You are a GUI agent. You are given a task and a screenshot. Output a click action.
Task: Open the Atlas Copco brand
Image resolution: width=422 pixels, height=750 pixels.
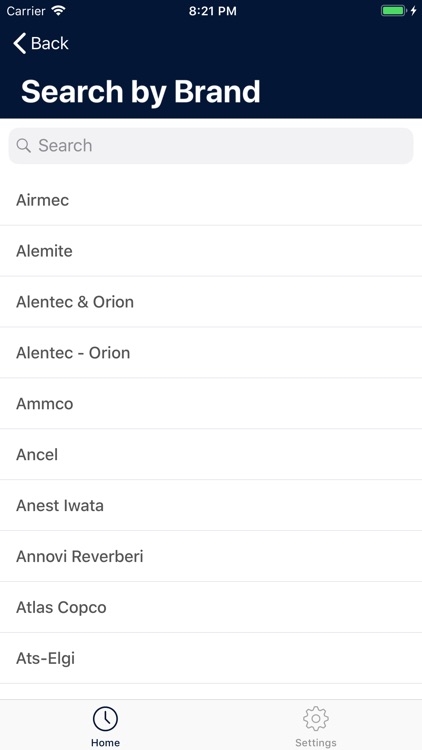[x=211, y=607]
